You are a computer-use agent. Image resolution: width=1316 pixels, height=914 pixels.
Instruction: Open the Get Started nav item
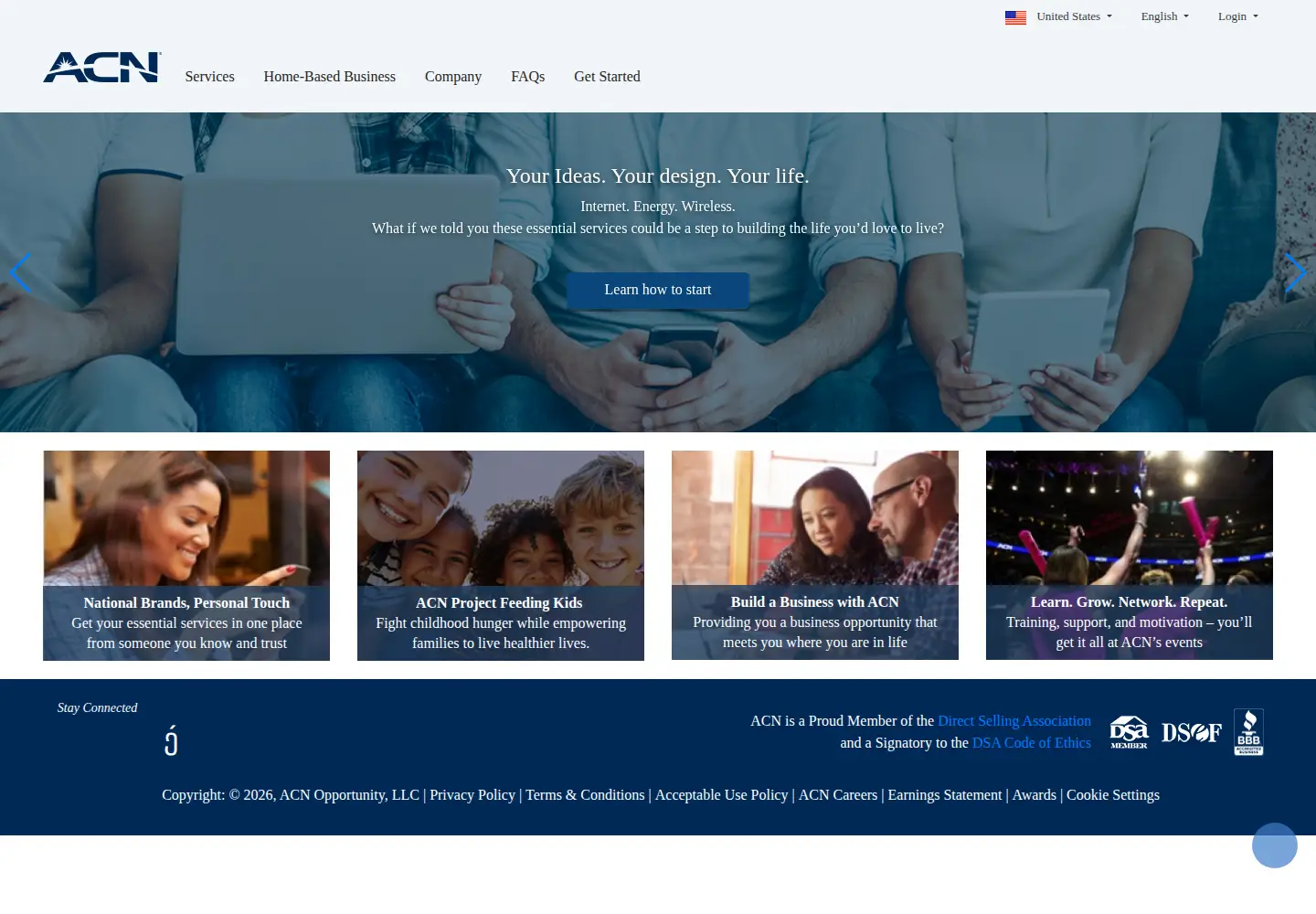pyautogui.click(x=607, y=77)
